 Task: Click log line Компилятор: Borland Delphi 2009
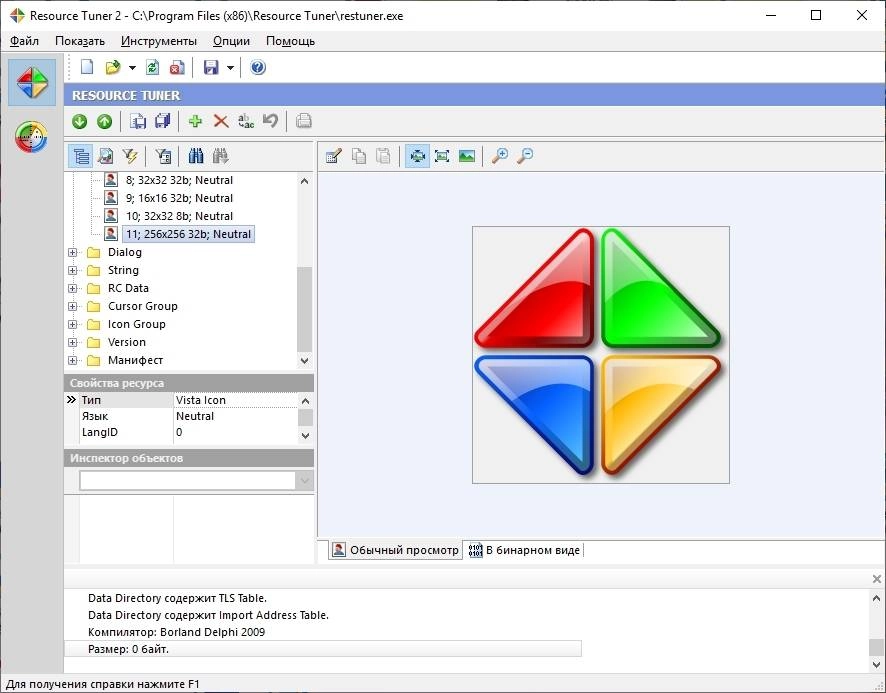pyautogui.click(x=176, y=632)
